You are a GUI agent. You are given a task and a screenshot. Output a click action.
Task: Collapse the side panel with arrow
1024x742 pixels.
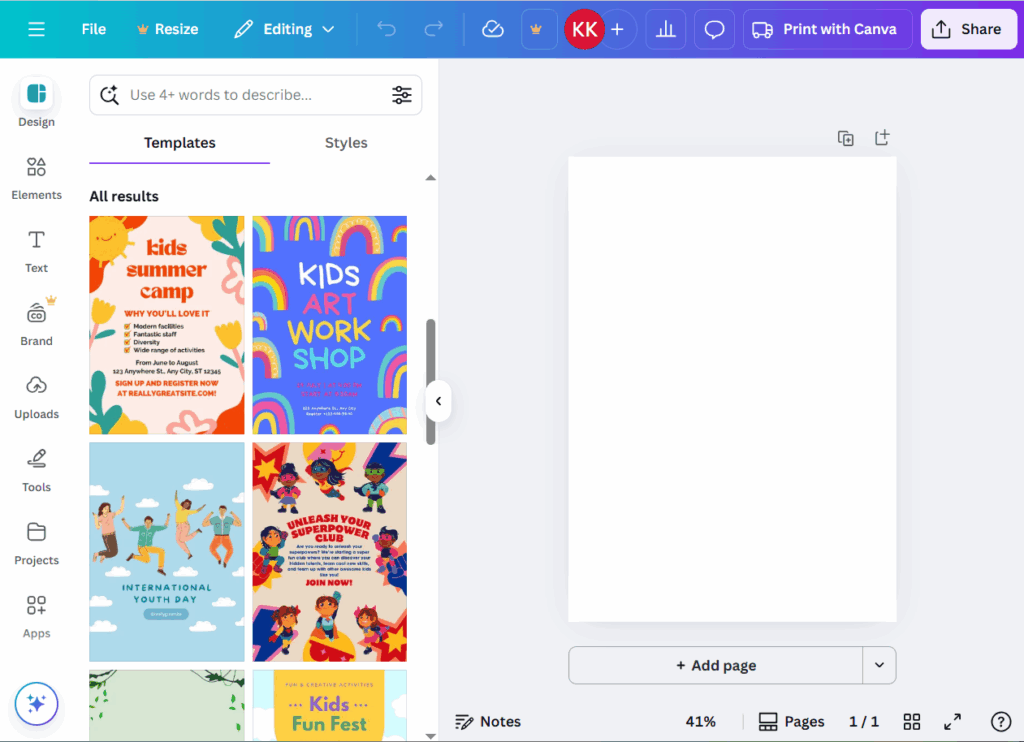[x=438, y=402]
